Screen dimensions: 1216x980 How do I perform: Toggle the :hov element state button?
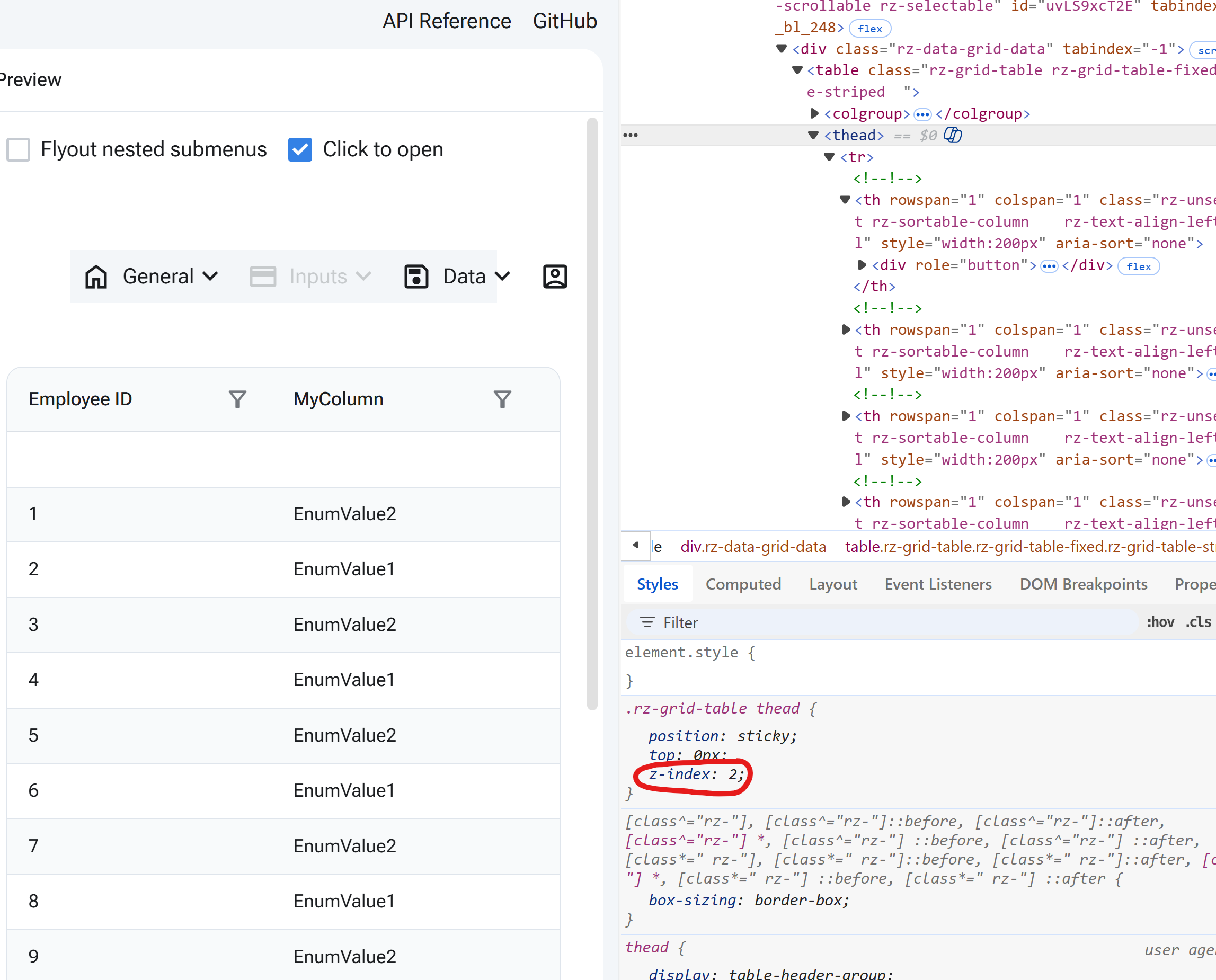pyautogui.click(x=1160, y=622)
